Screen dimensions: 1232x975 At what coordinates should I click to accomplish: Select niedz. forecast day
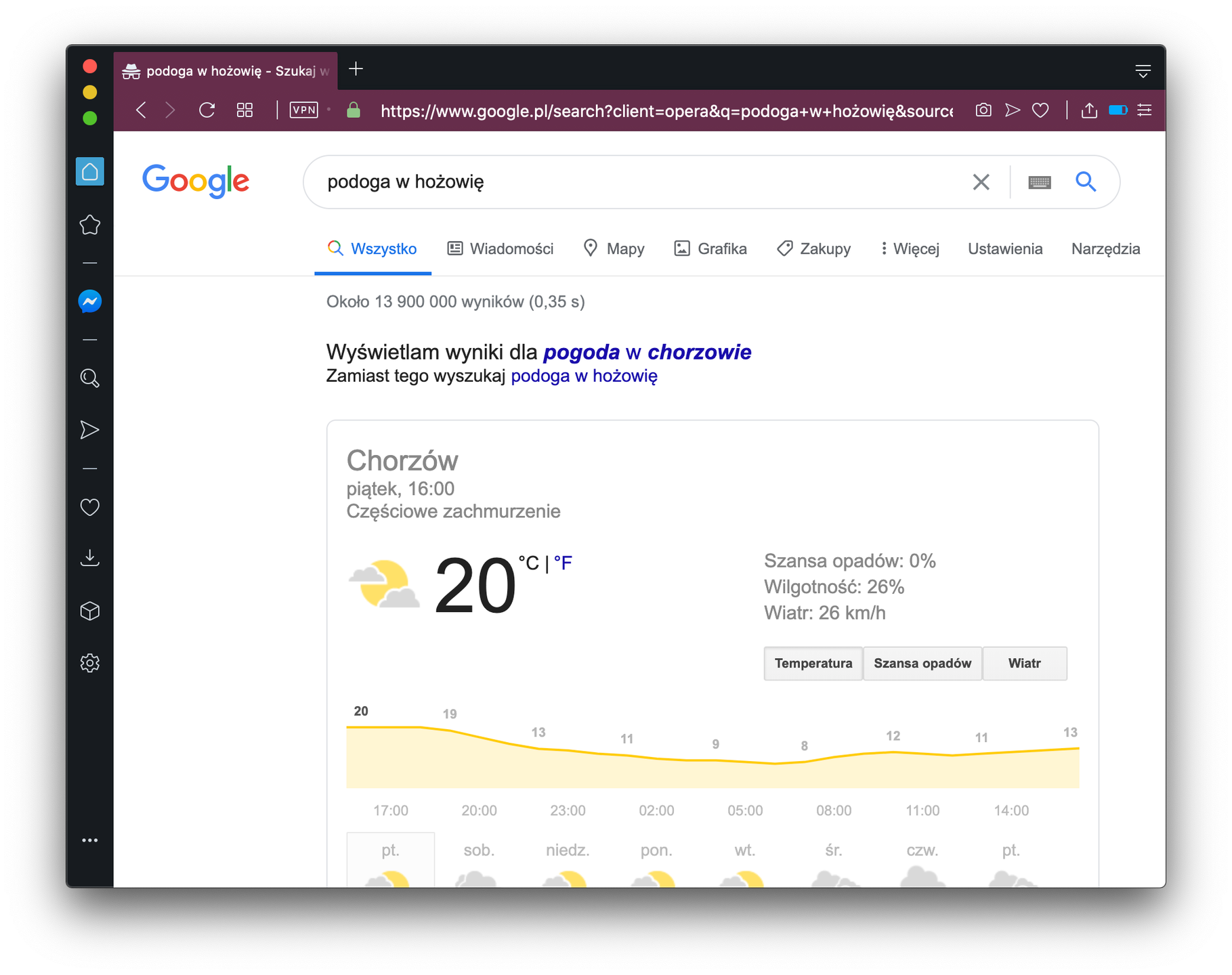point(568,861)
